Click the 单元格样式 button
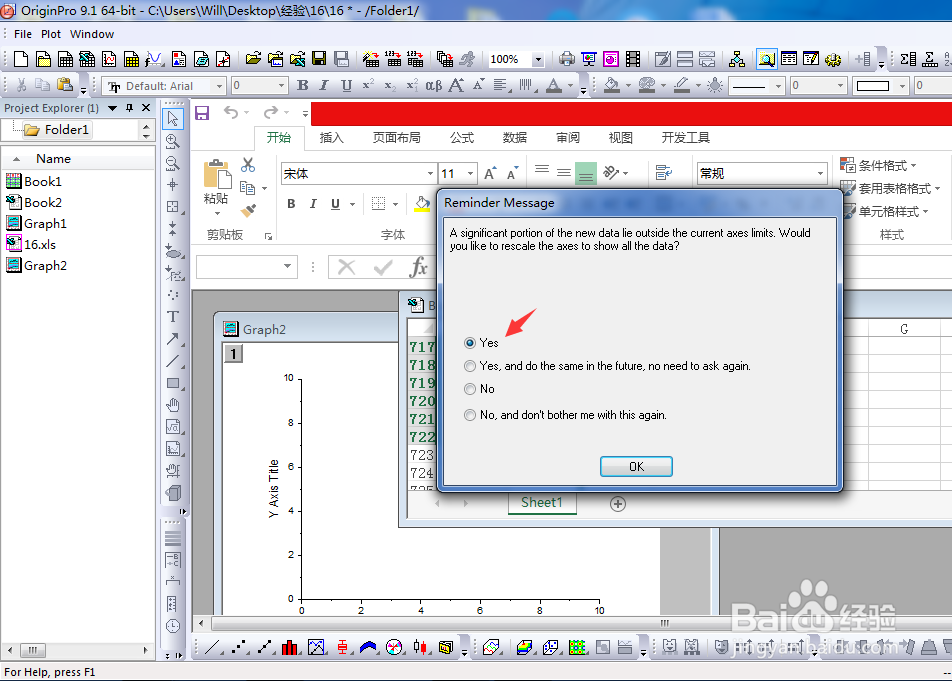Image resolution: width=952 pixels, height=681 pixels. click(885, 211)
